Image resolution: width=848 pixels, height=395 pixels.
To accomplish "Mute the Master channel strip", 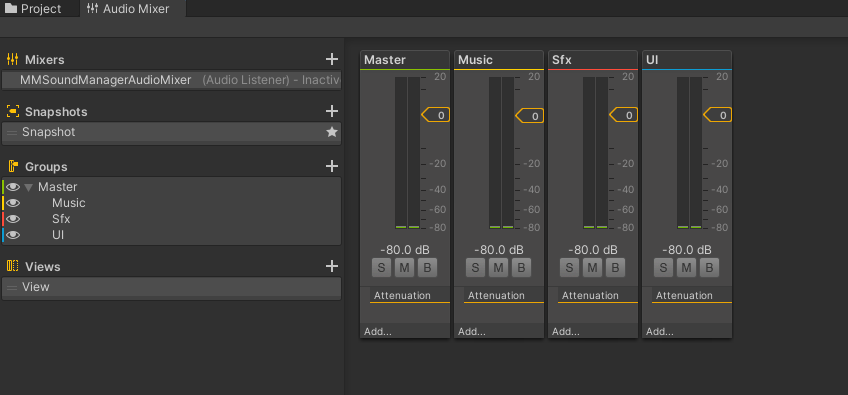I will (405, 267).
